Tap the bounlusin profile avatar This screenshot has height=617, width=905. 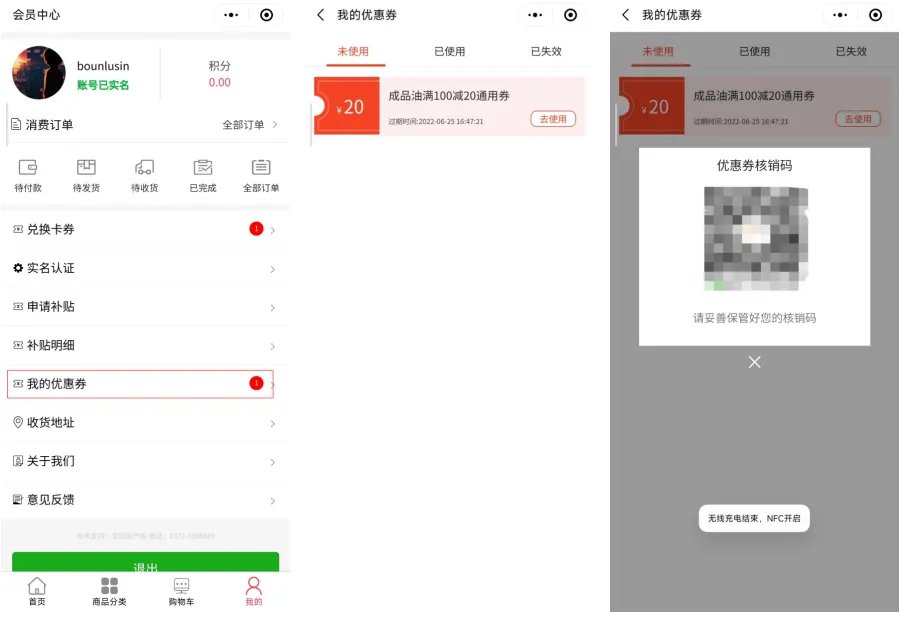39,73
